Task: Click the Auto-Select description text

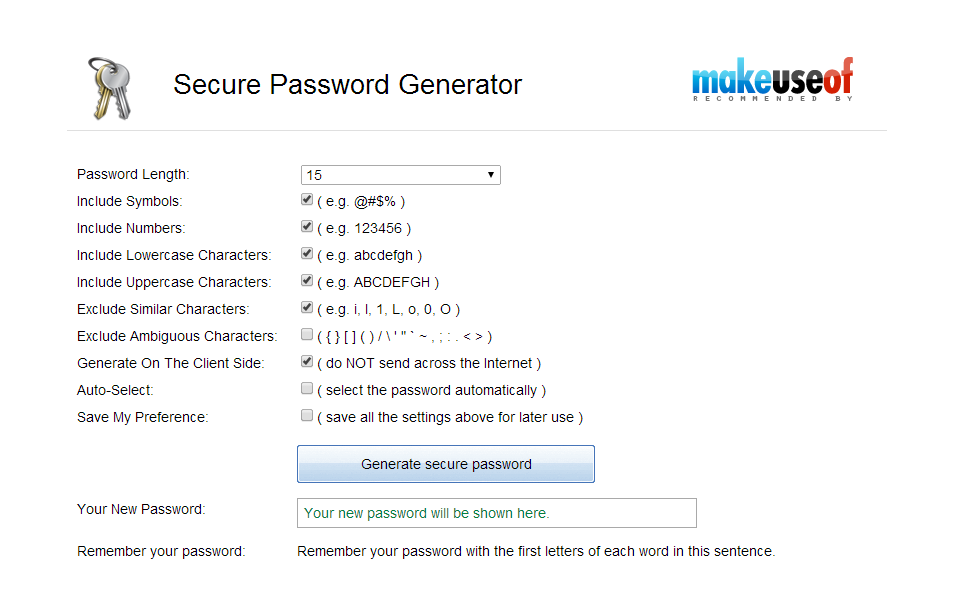Action: [x=432, y=390]
